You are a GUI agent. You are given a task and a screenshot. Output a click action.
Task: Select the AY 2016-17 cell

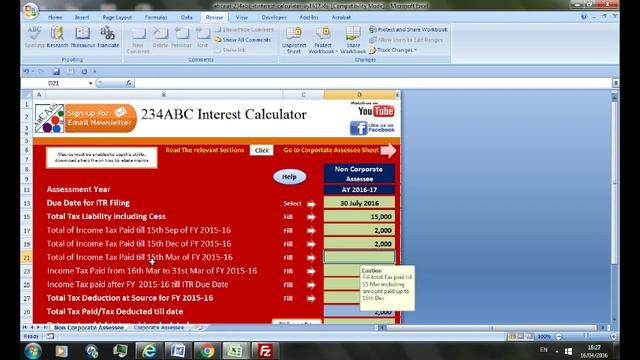point(359,190)
